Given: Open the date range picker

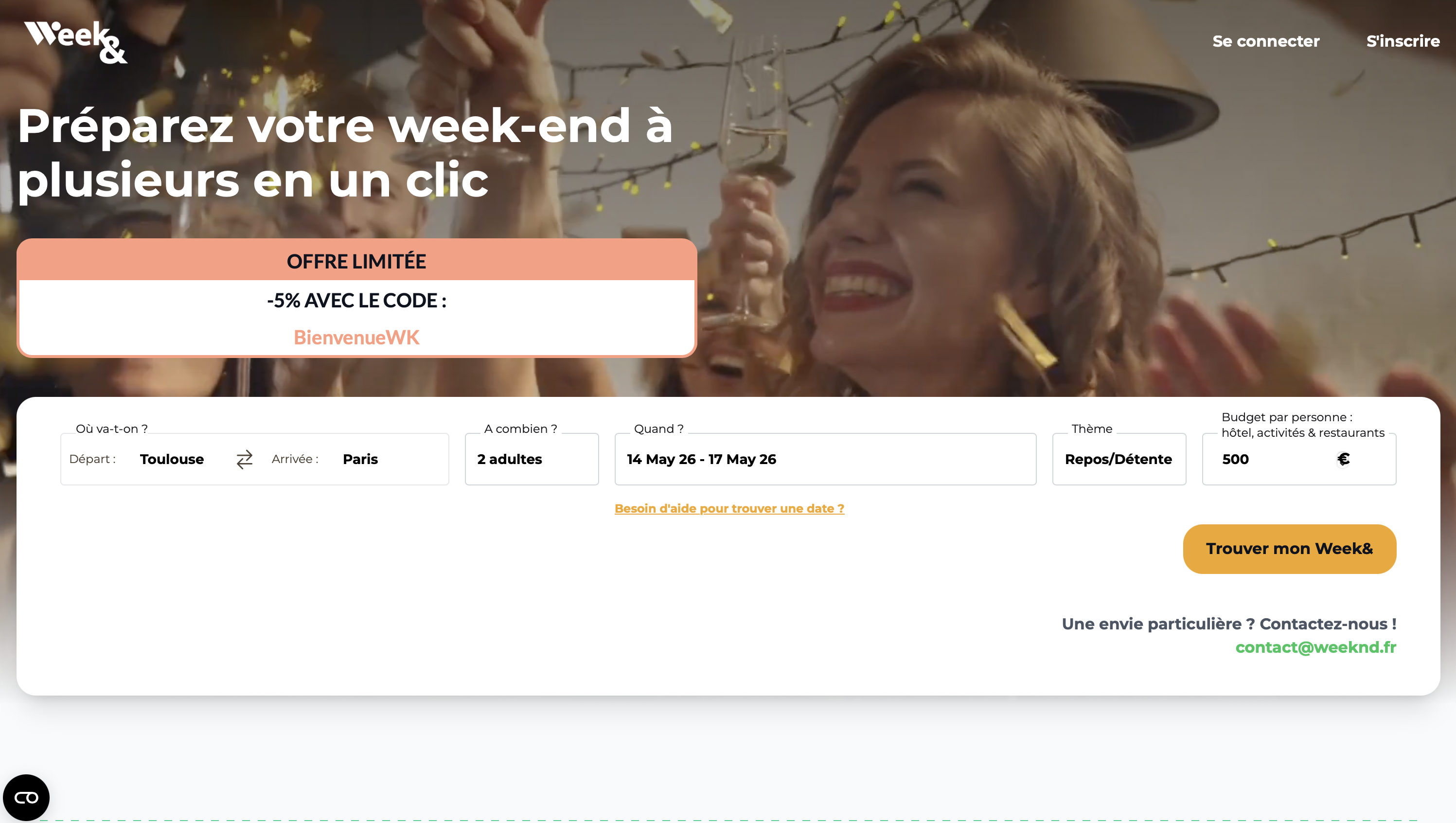Looking at the screenshot, I should click(825, 459).
